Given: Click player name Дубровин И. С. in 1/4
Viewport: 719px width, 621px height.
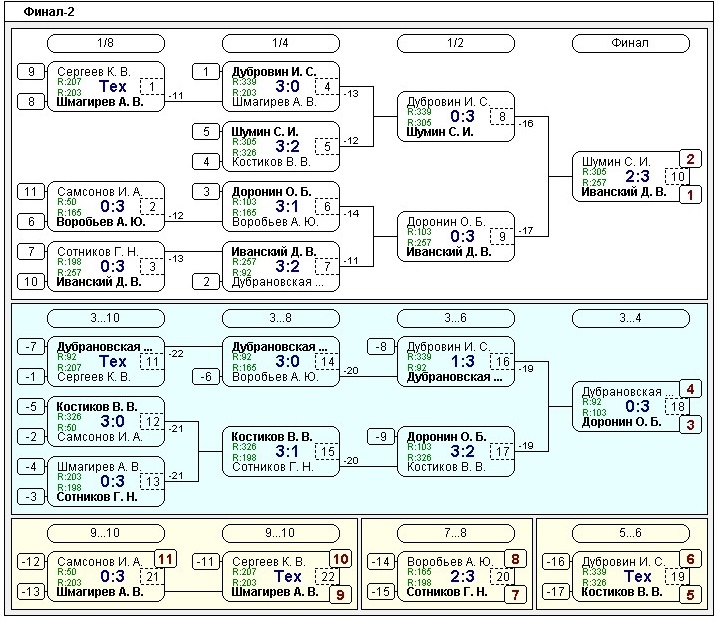Looking at the screenshot, I should [x=273, y=72].
